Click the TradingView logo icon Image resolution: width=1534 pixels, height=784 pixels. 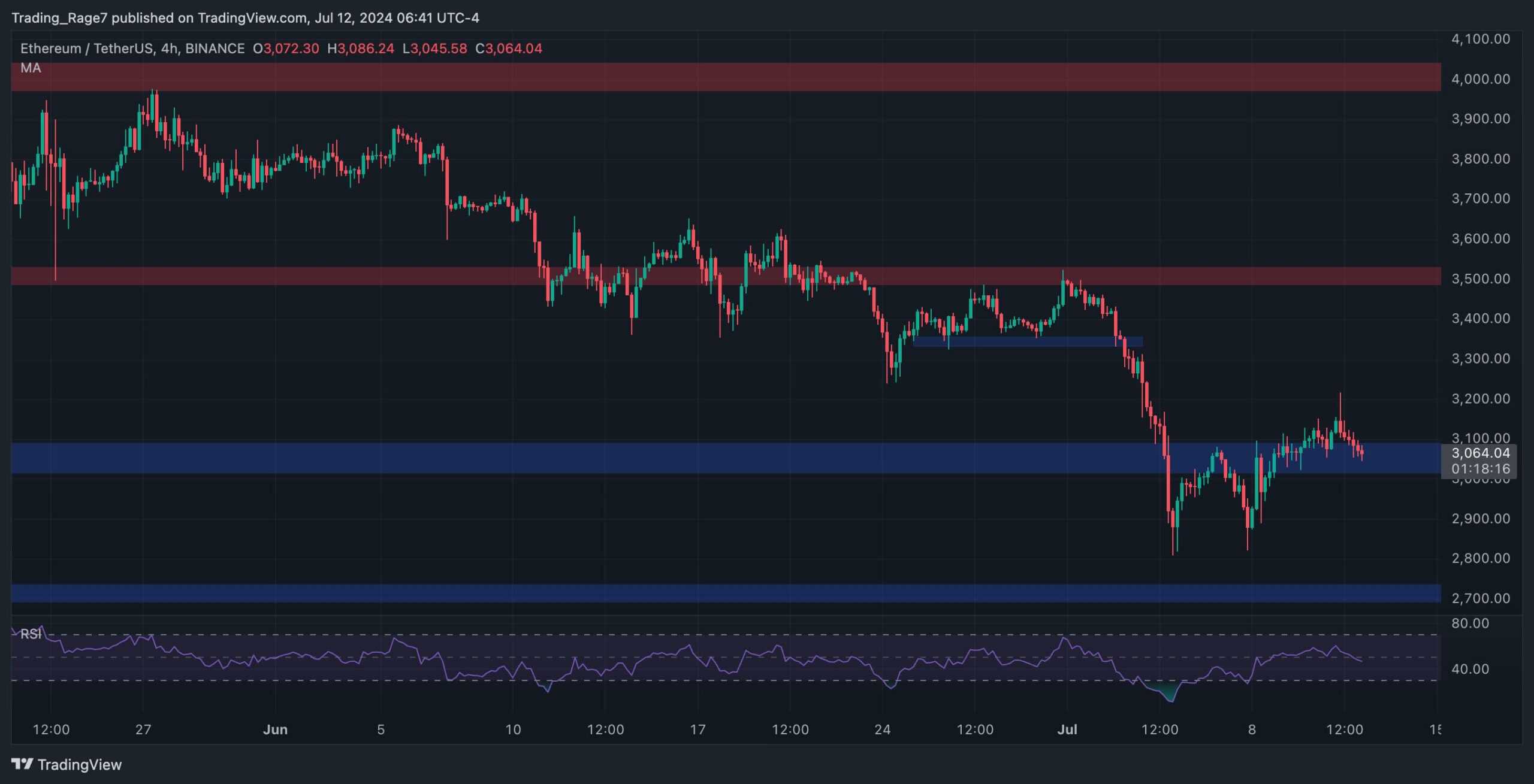click(23, 764)
